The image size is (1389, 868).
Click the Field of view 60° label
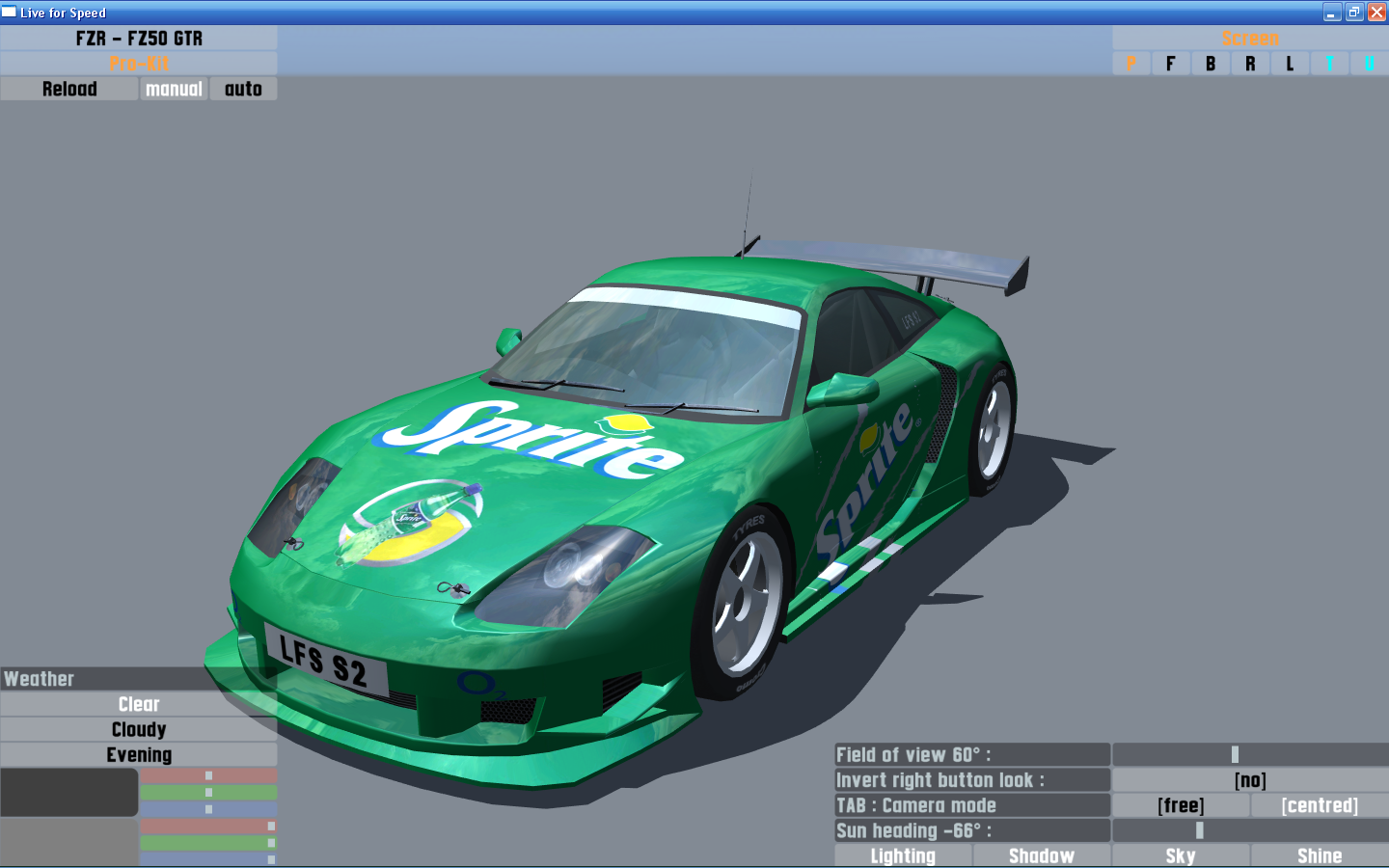click(x=972, y=754)
